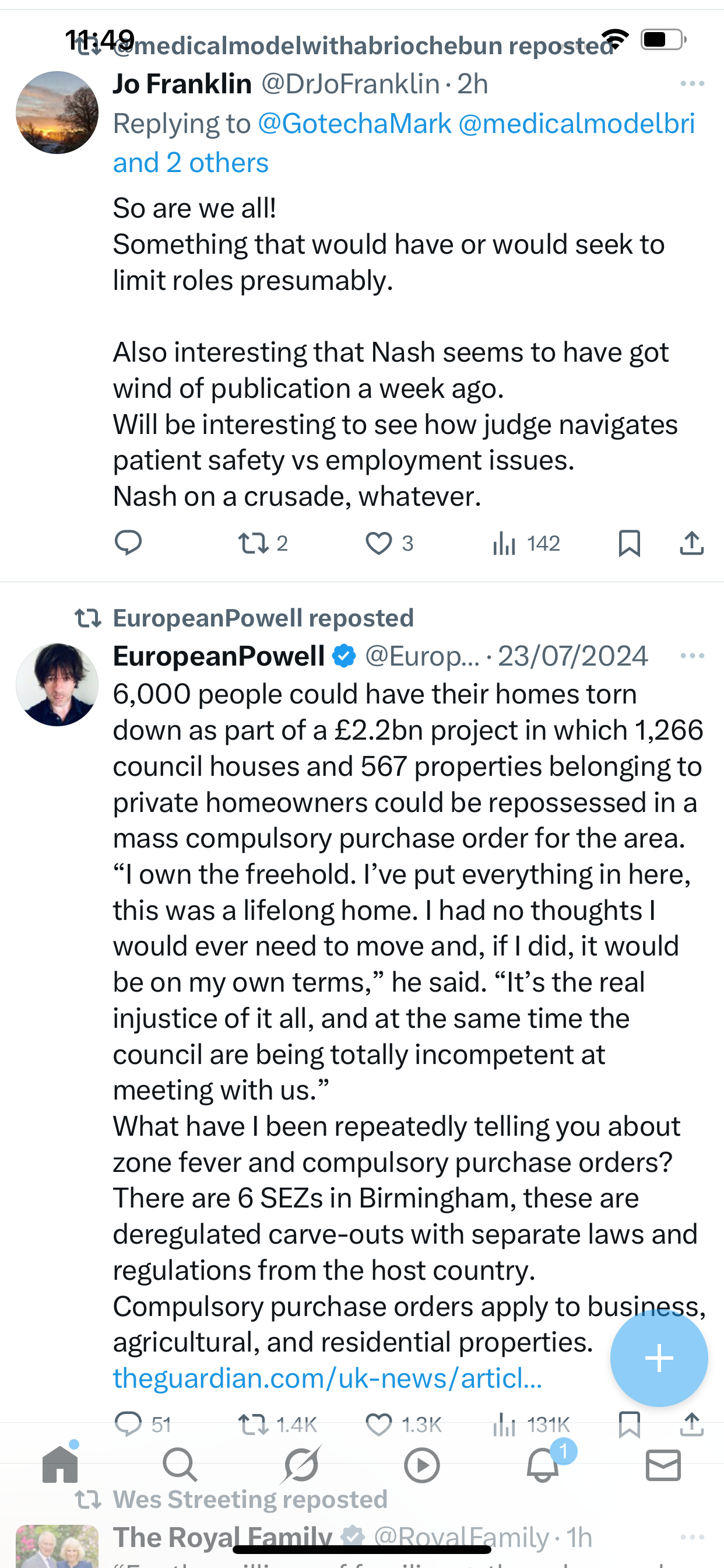Reply to Jo Franklin's tweet

[x=128, y=542]
